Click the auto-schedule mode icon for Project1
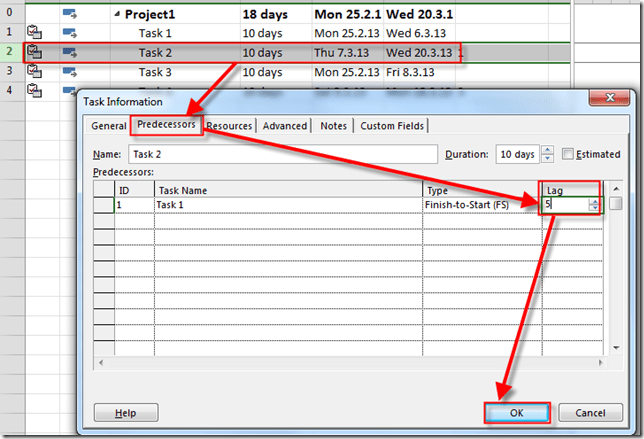644x439 pixels. tap(72, 15)
